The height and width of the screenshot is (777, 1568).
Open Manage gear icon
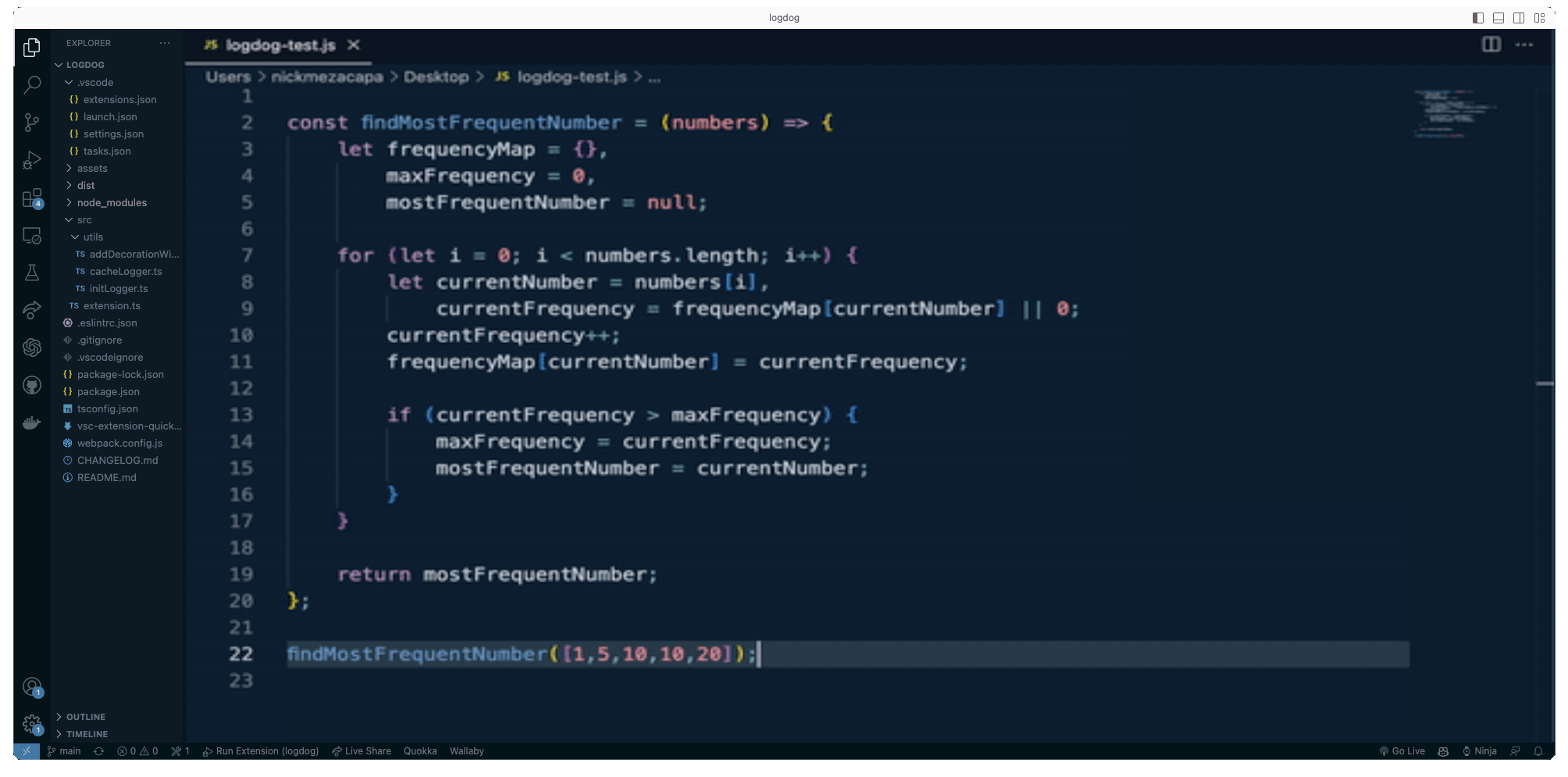pyautogui.click(x=32, y=725)
